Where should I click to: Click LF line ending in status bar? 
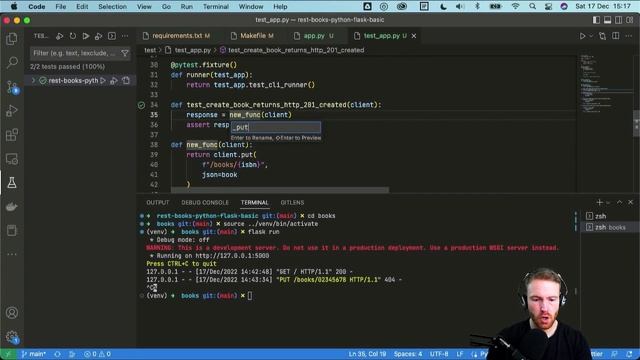click(460, 354)
